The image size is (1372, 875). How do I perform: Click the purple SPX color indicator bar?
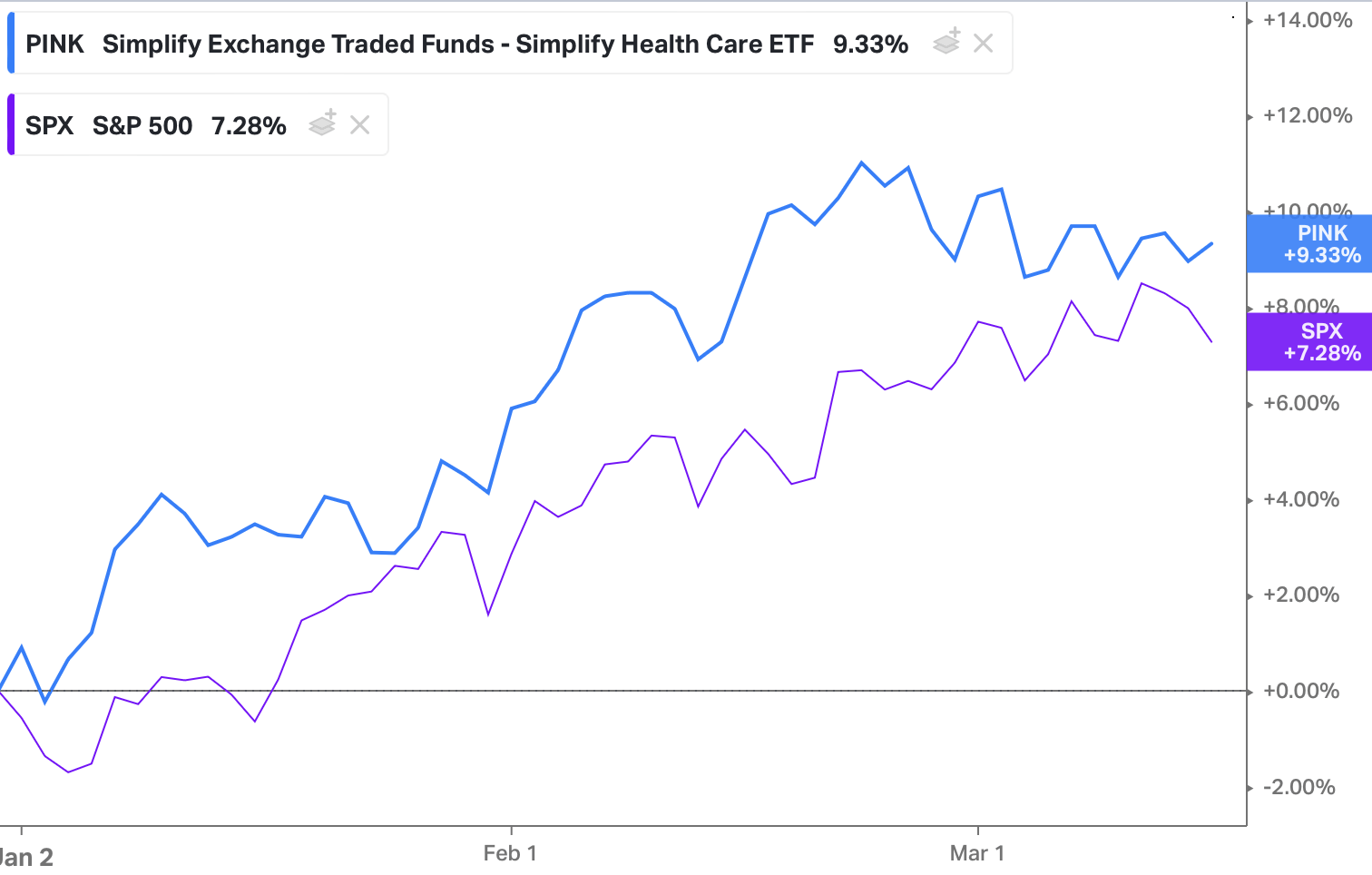coord(11,124)
